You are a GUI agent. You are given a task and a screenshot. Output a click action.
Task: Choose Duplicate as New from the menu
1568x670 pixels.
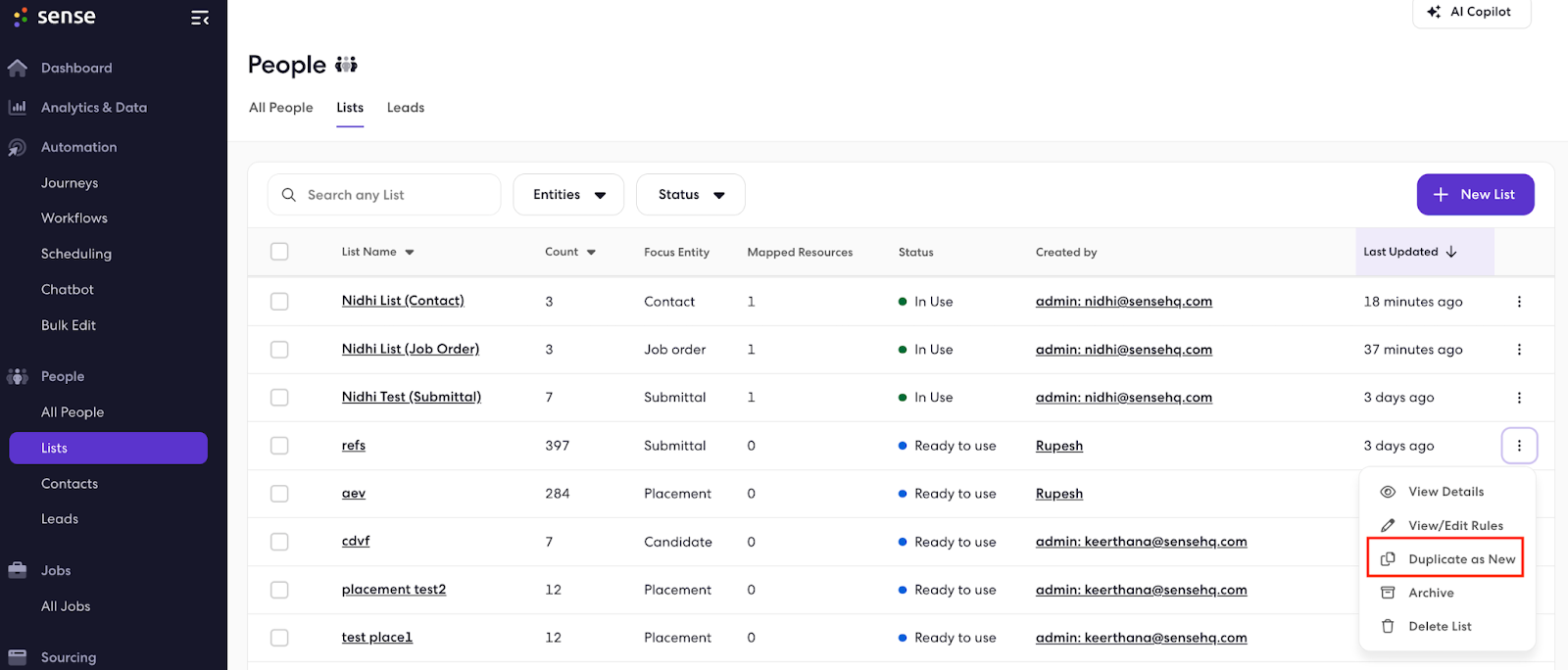[1446, 559]
